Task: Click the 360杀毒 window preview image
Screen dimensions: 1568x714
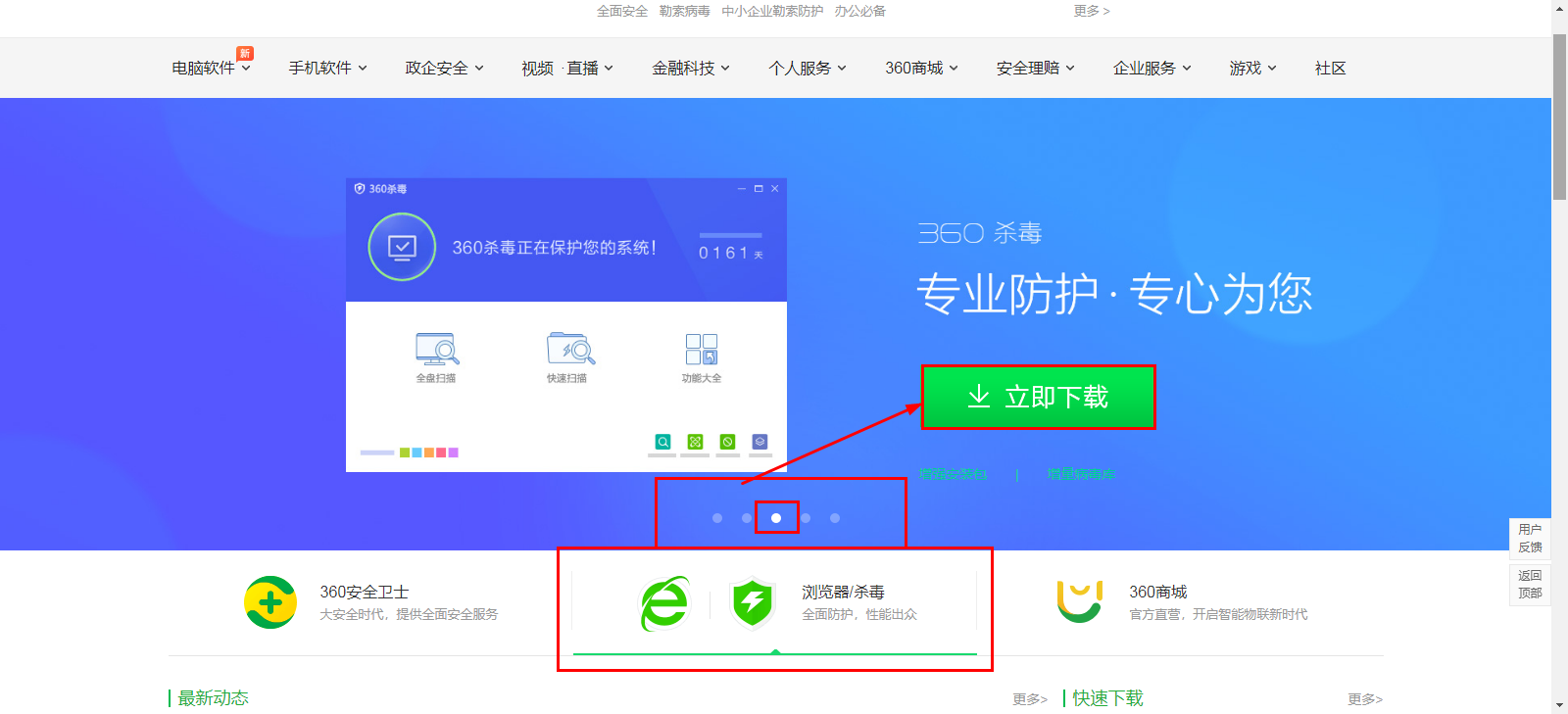Action: click(566, 325)
